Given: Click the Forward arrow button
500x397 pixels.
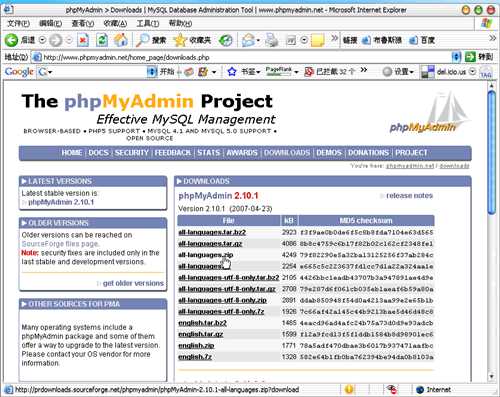Looking at the screenshot, I should [56, 40].
